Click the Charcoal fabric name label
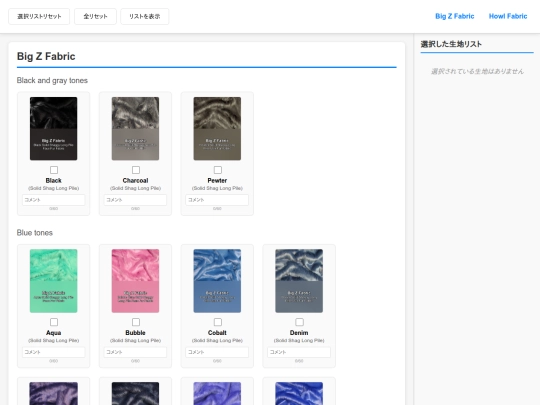 135,180
